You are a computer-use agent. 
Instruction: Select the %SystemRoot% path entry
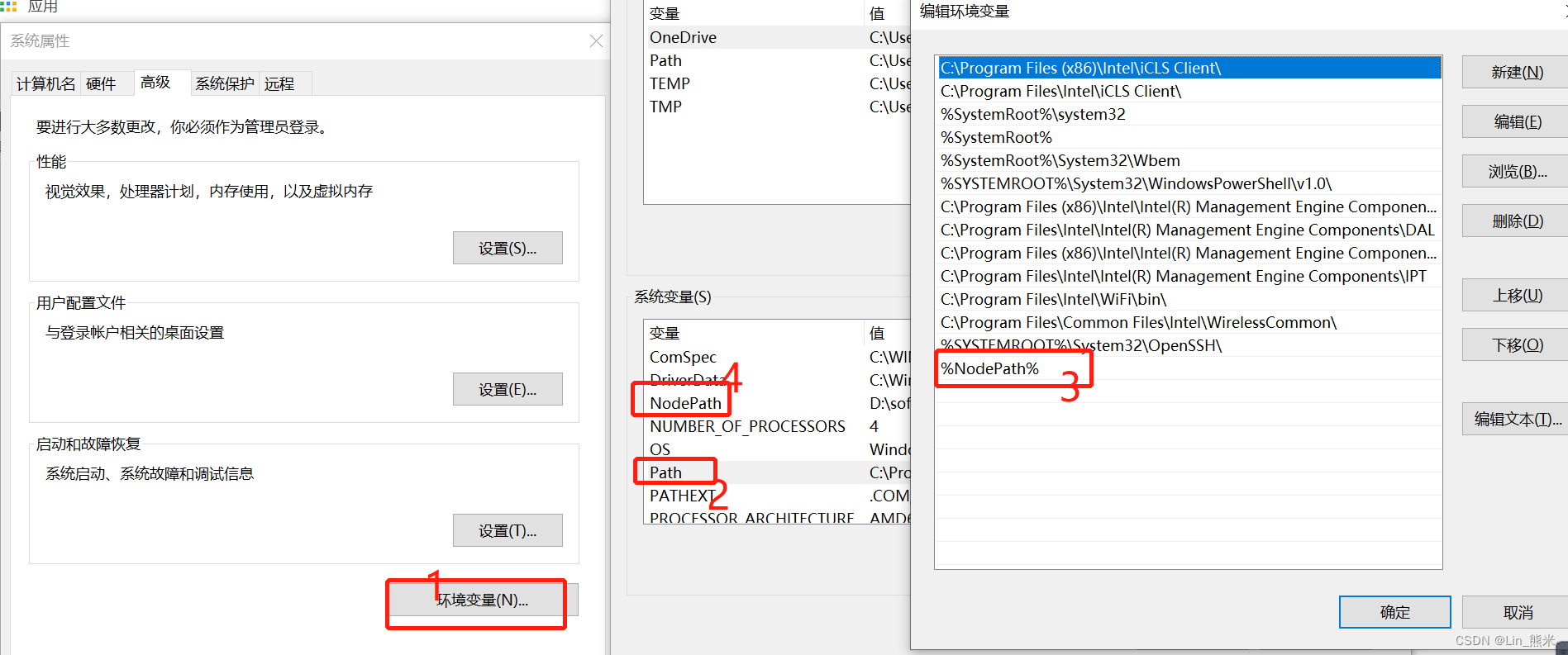[1189, 137]
